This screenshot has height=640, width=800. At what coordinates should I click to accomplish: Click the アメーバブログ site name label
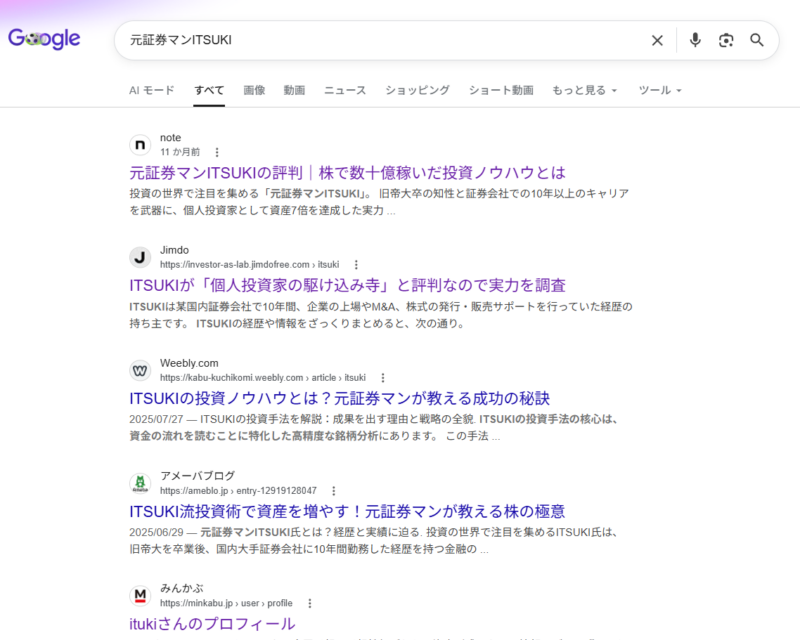click(197, 476)
